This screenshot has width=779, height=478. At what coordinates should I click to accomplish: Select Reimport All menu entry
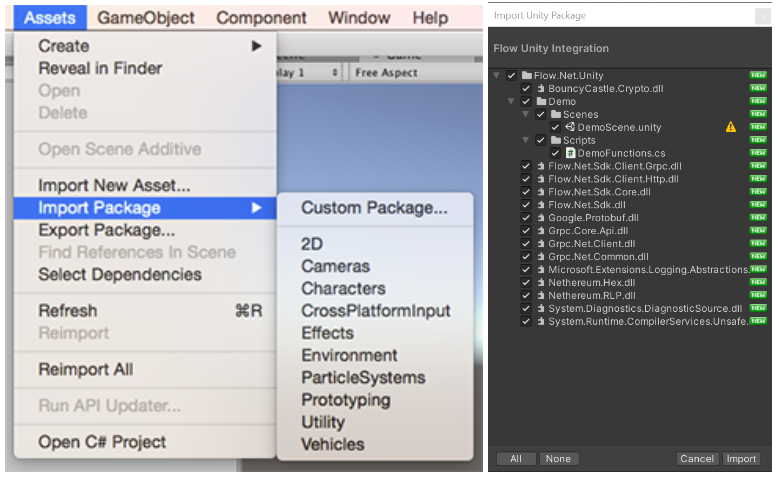[x=145, y=369]
